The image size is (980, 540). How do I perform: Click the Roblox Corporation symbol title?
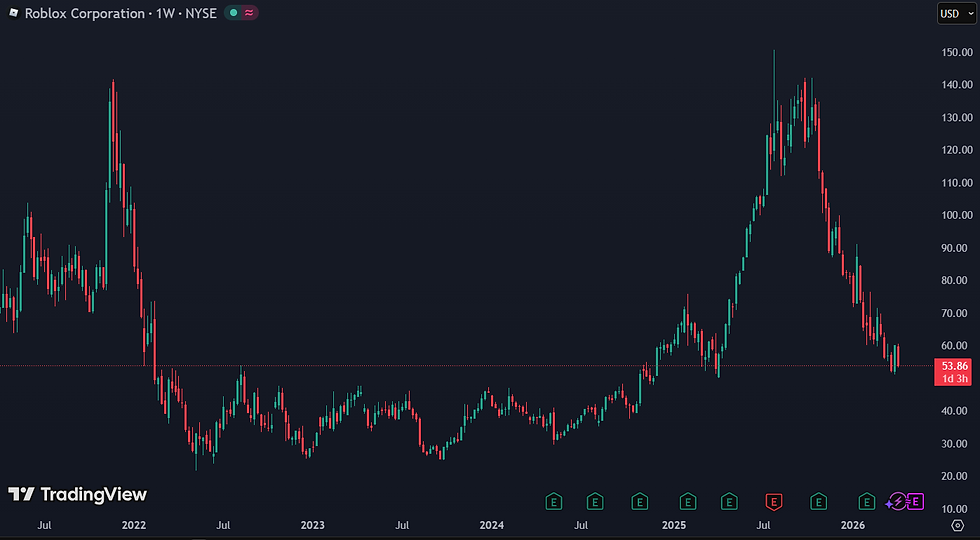[84, 13]
